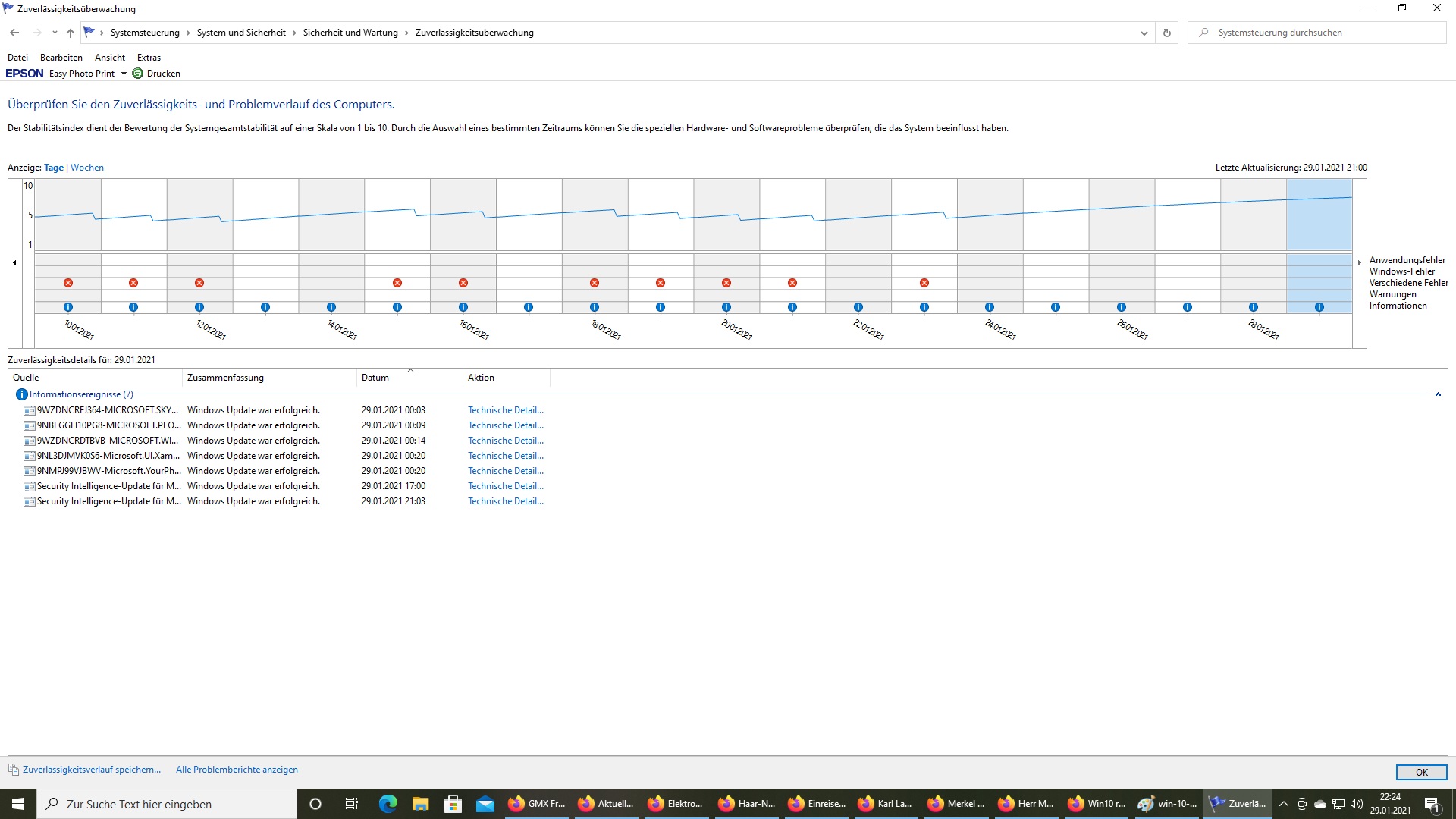Navigate up one level with up arrow

click(71, 33)
